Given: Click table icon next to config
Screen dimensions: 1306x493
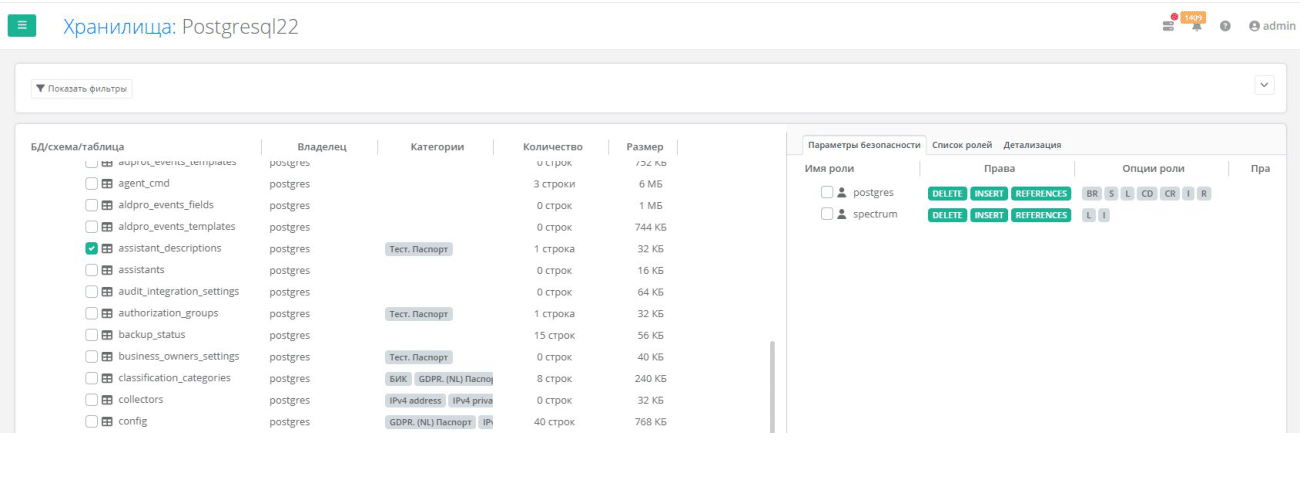Looking at the screenshot, I should point(107,421).
